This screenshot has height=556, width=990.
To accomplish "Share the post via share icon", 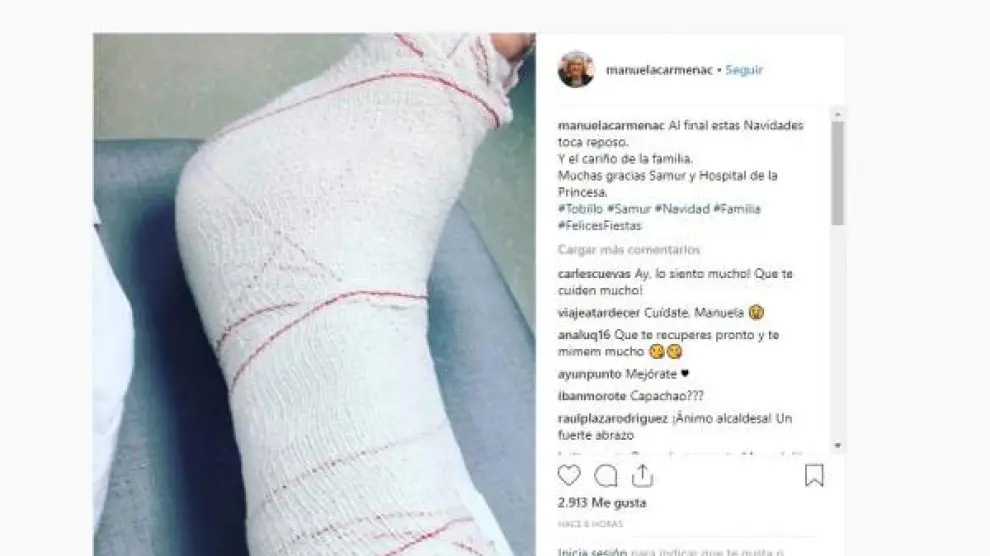I will tap(642, 475).
